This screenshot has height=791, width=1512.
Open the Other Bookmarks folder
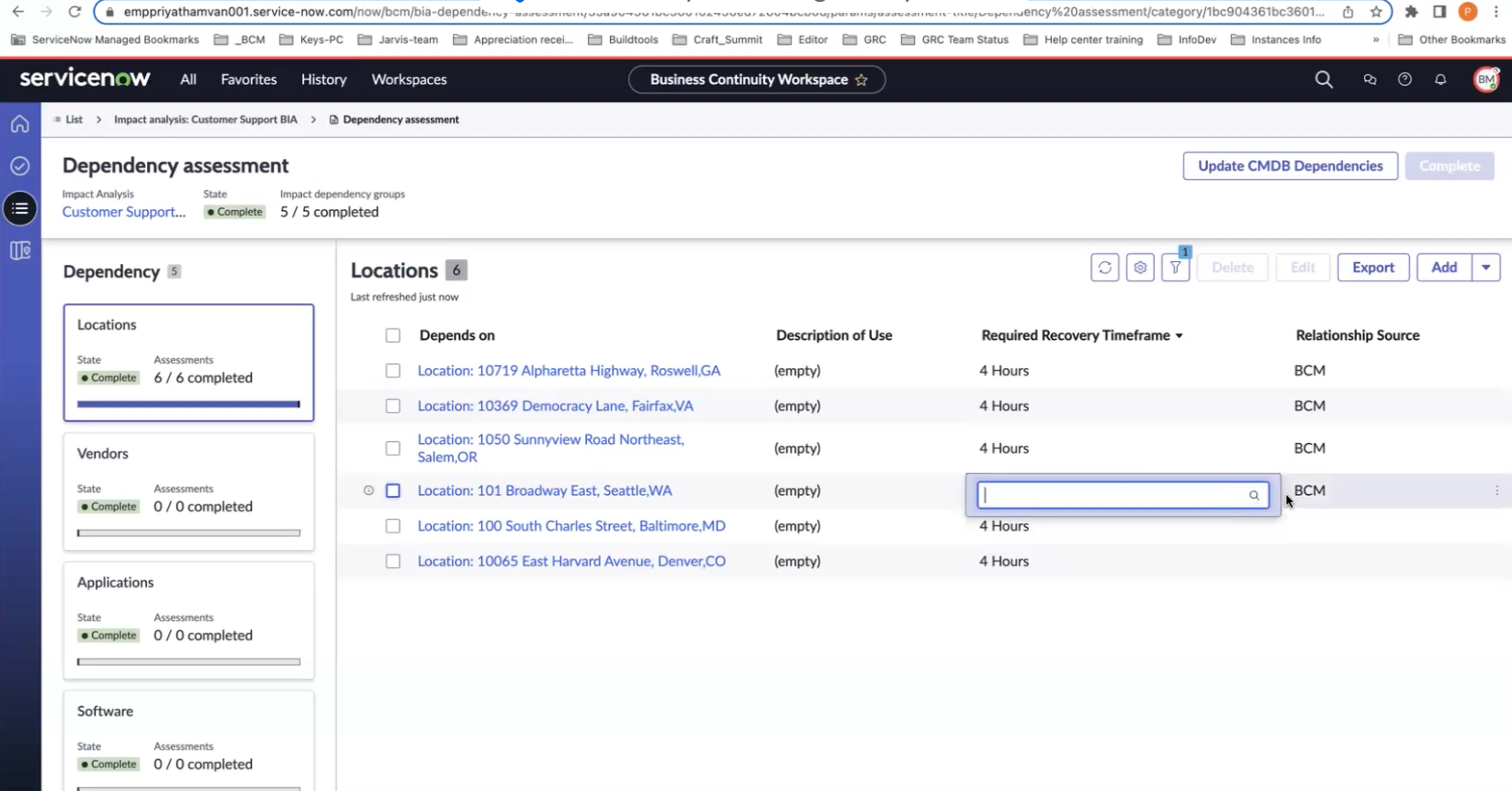[1452, 39]
